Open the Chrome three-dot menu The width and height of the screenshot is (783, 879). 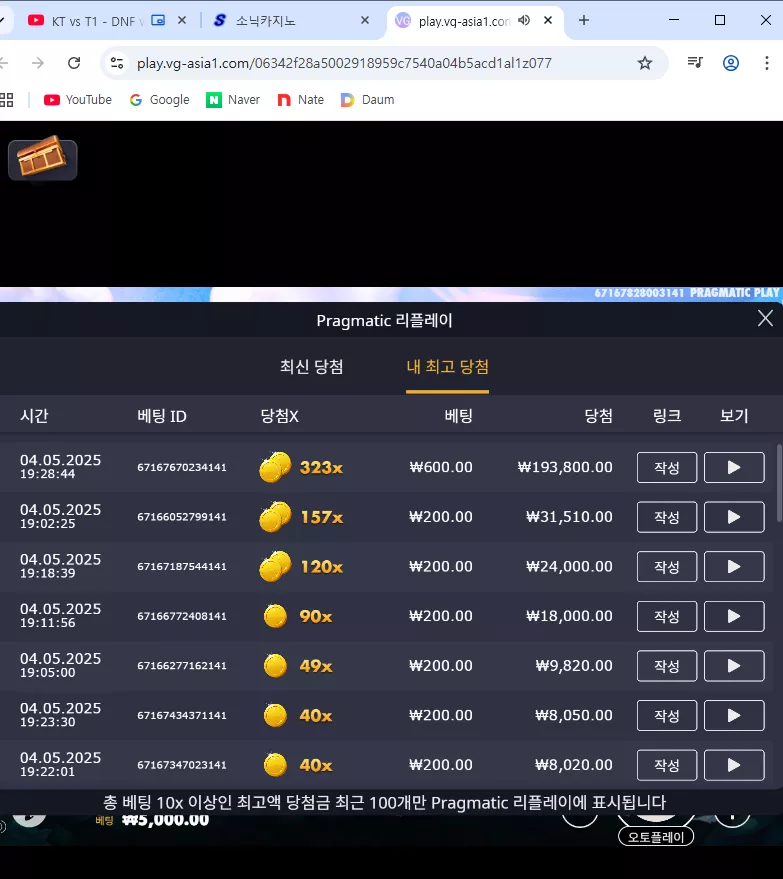click(x=766, y=63)
